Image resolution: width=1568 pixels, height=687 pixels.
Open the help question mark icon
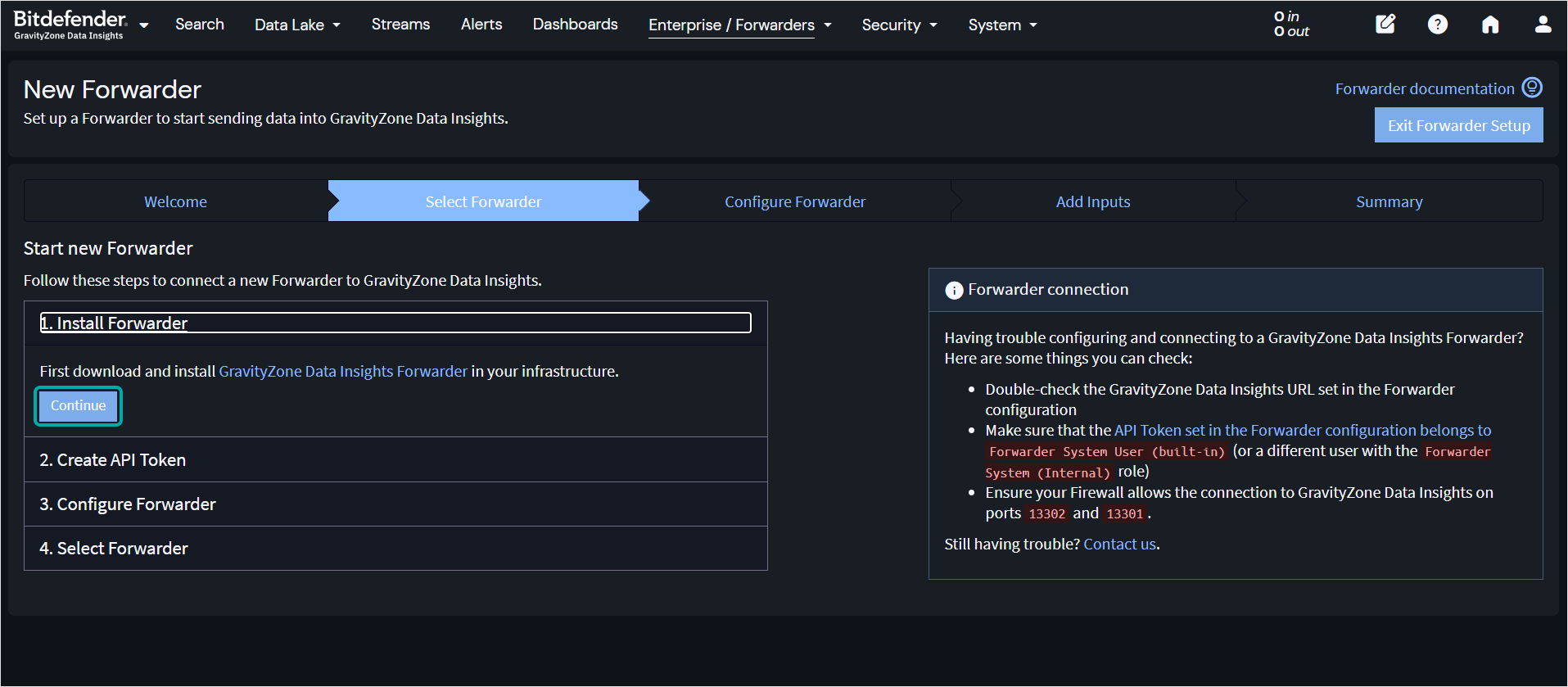pyautogui.click(x=1438, y=25)
